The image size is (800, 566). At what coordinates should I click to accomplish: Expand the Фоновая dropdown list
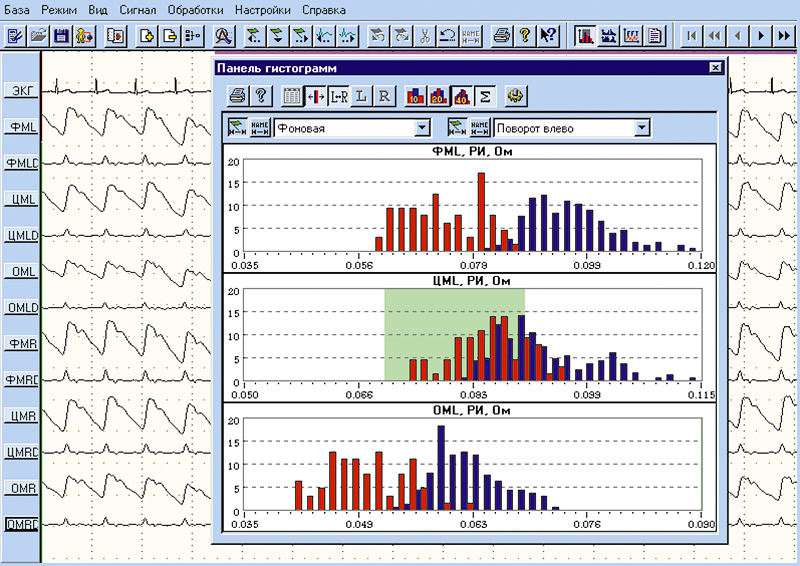pyautogui.click(x=422, y=127)
